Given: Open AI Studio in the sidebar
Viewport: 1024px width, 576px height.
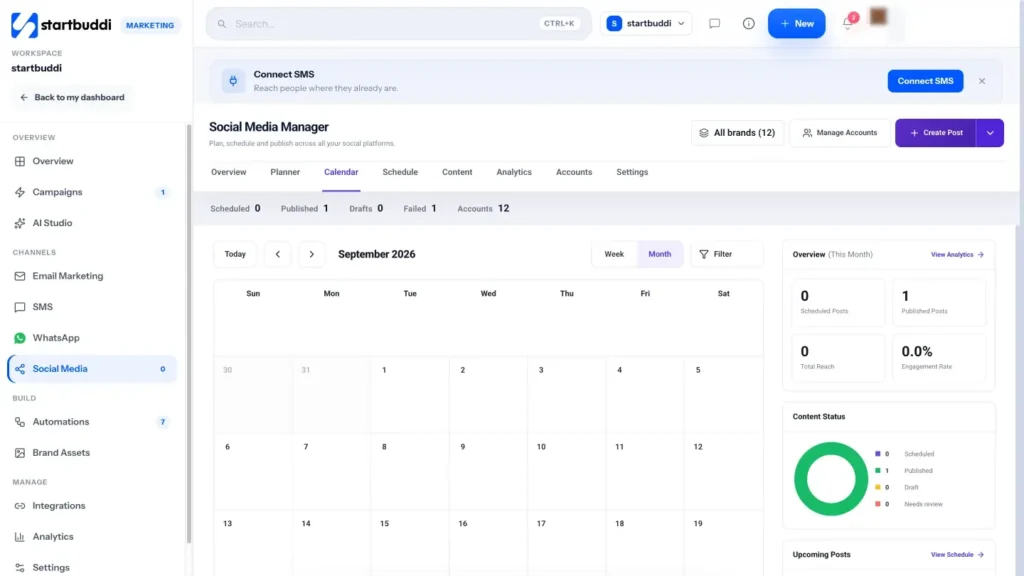Looking at the screenshot, I should pos(91,223).
